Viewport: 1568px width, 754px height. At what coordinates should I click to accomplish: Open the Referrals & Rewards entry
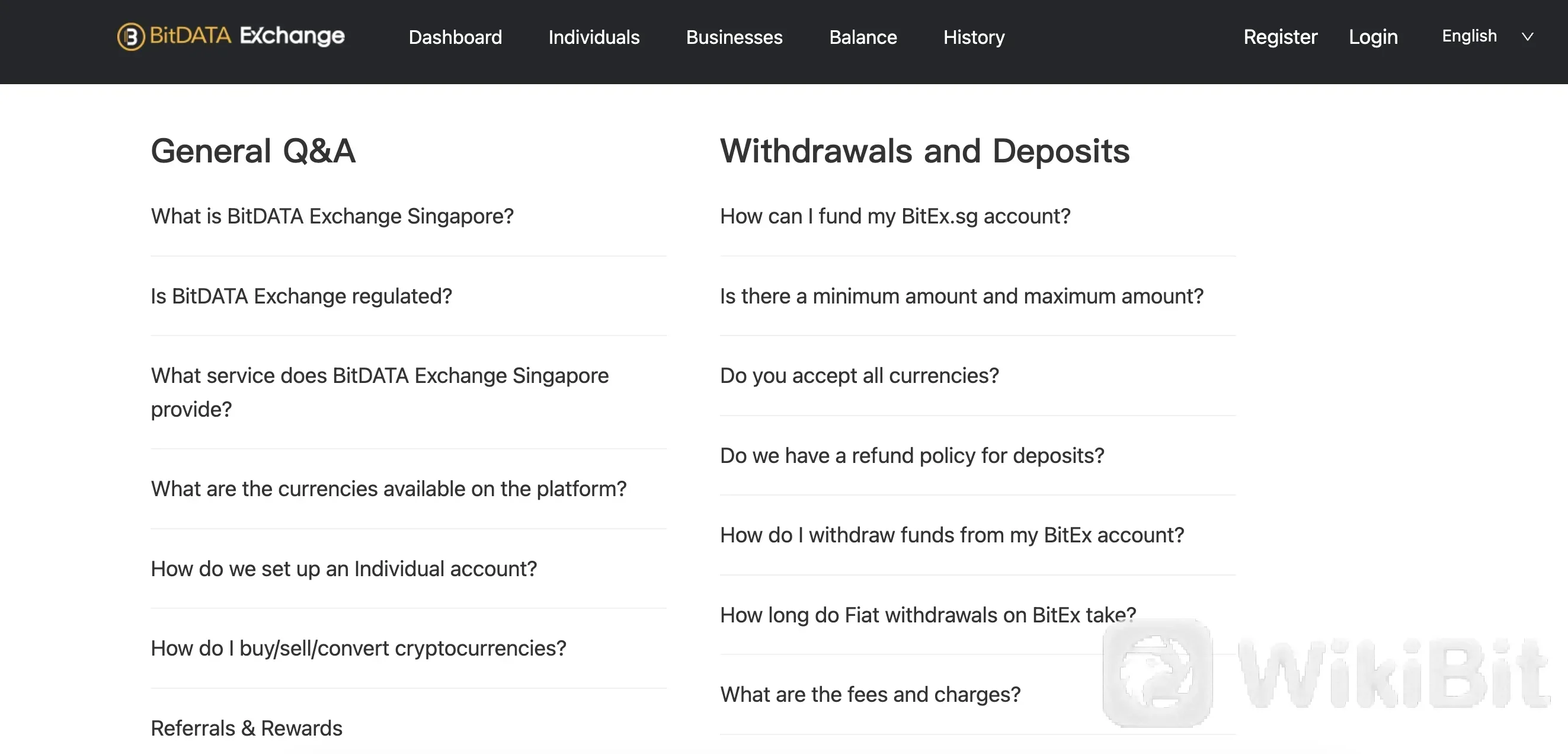click(x=408, y=729)
